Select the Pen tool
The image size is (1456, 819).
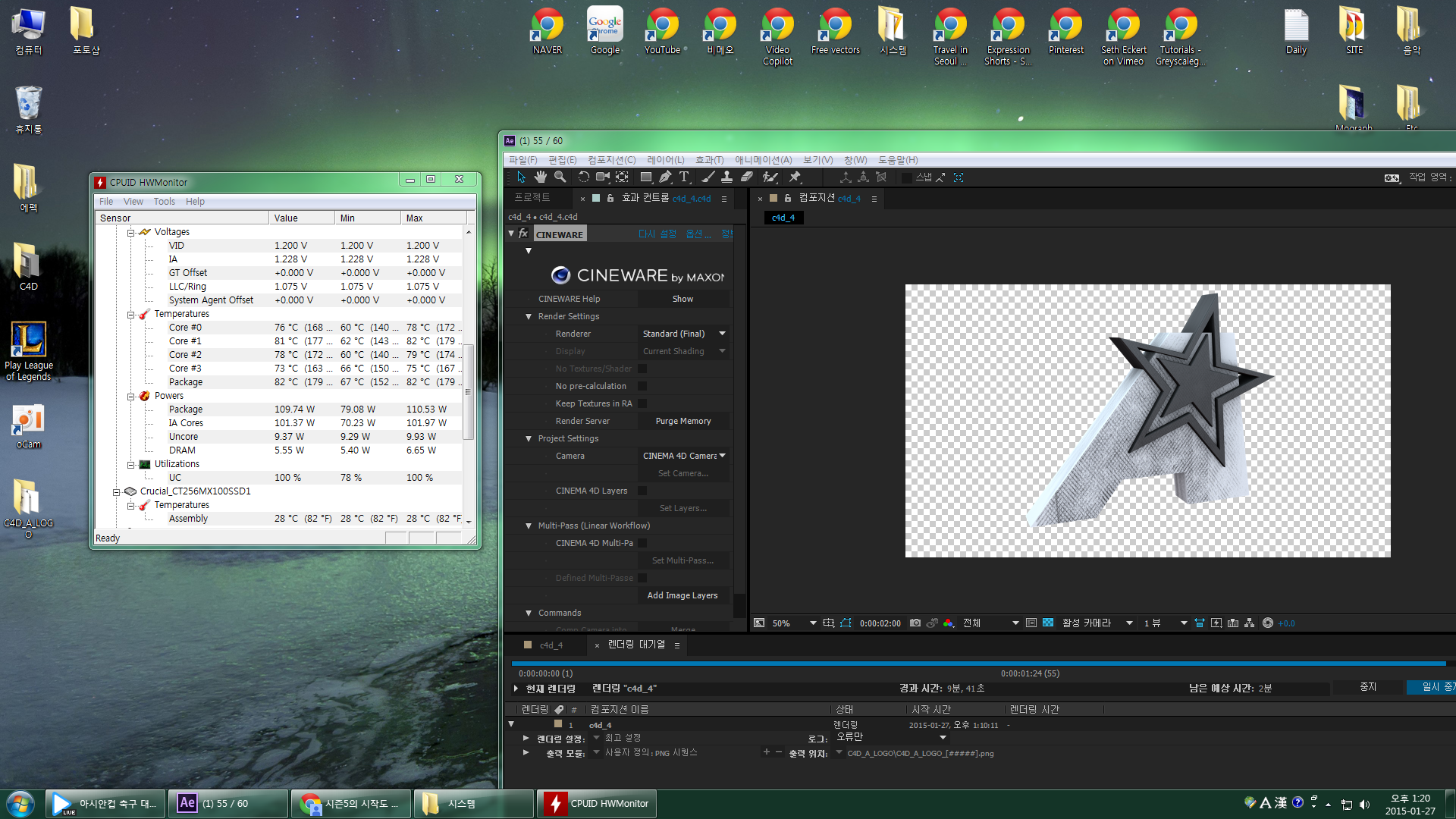pyautogui.click(x=665, y=177)
